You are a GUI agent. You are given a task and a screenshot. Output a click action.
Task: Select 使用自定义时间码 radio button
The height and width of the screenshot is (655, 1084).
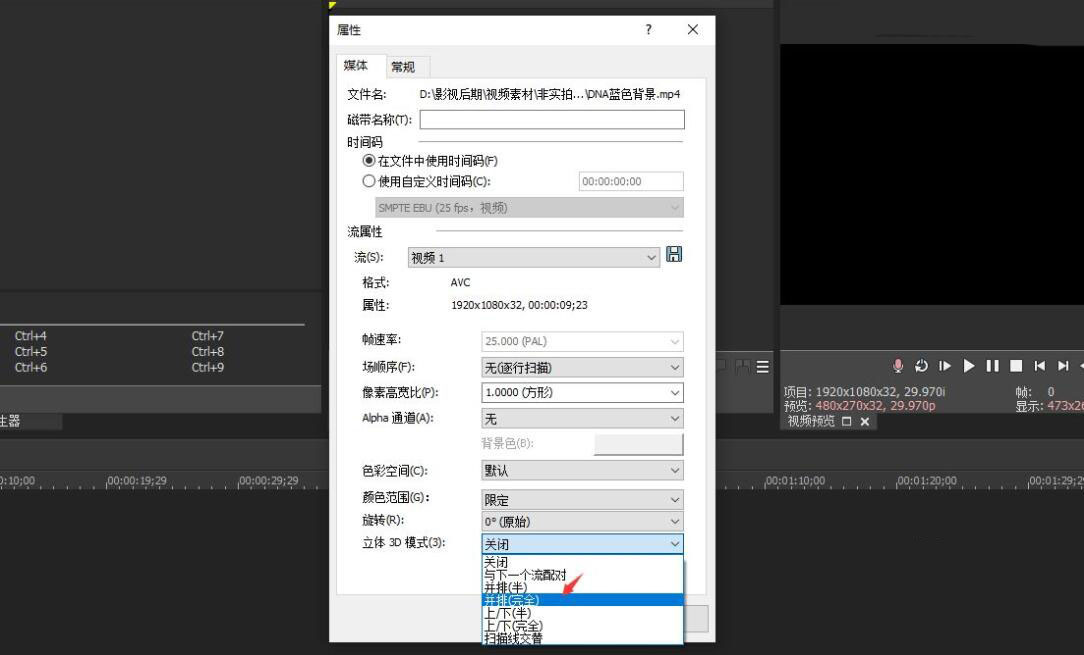pos(368,181)
